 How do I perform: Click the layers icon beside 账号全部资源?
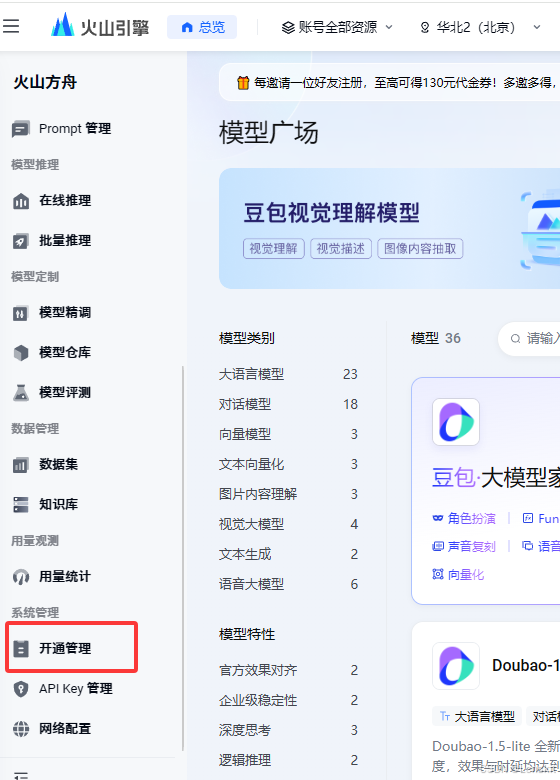[x=288, y=27]
